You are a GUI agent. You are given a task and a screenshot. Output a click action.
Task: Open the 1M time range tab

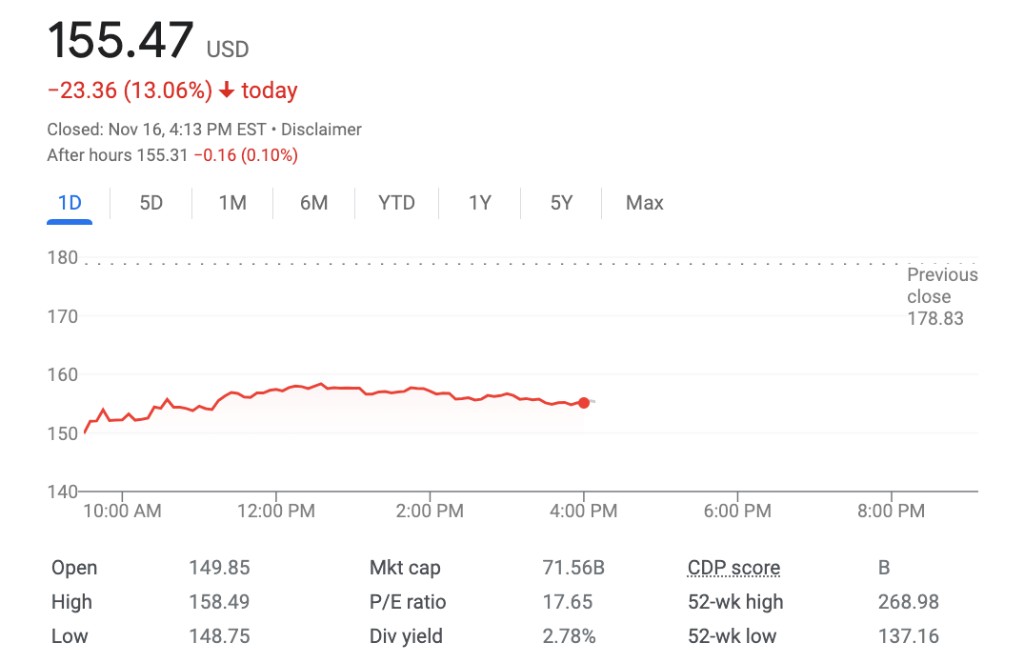tap(232, 203)
